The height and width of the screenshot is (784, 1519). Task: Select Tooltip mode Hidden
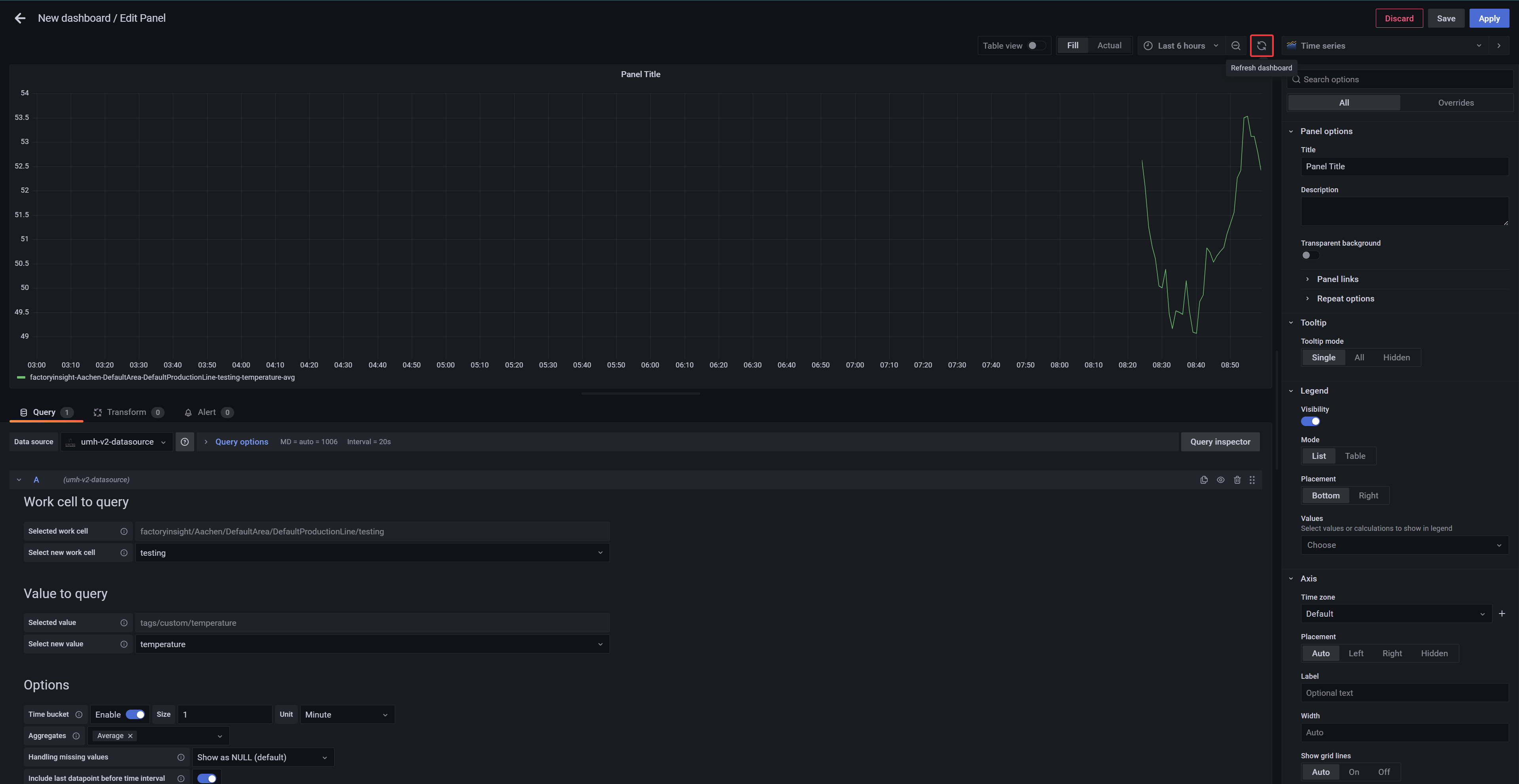pos(1396,357)
